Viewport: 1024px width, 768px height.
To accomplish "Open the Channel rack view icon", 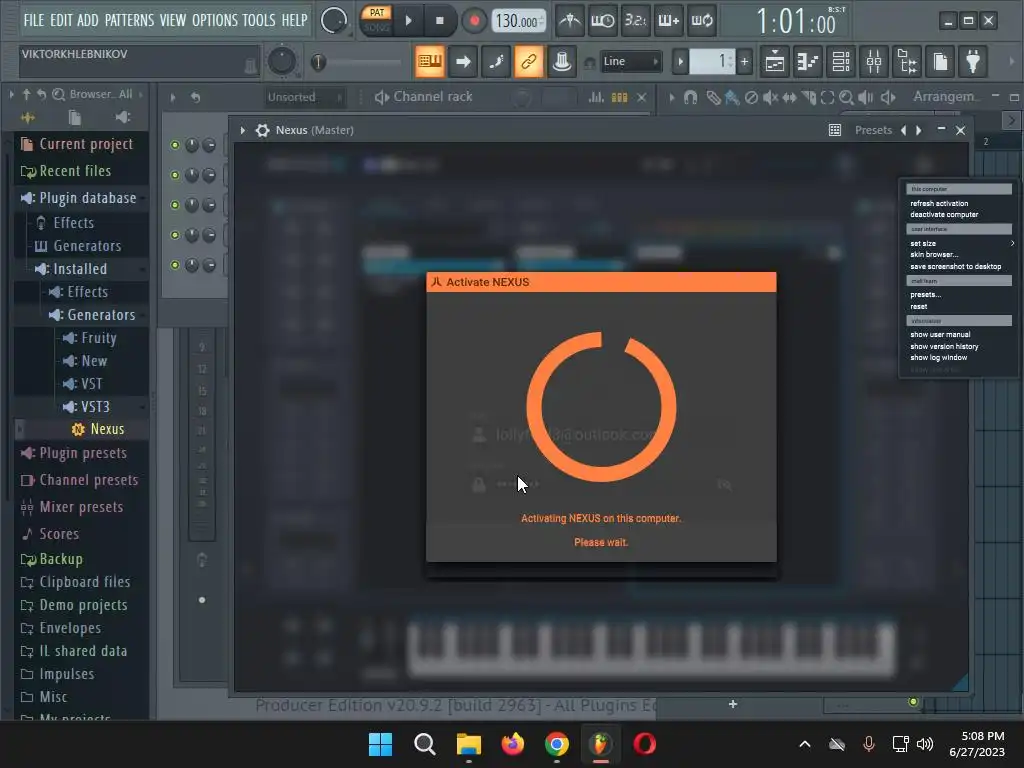I will pos(841,61).
